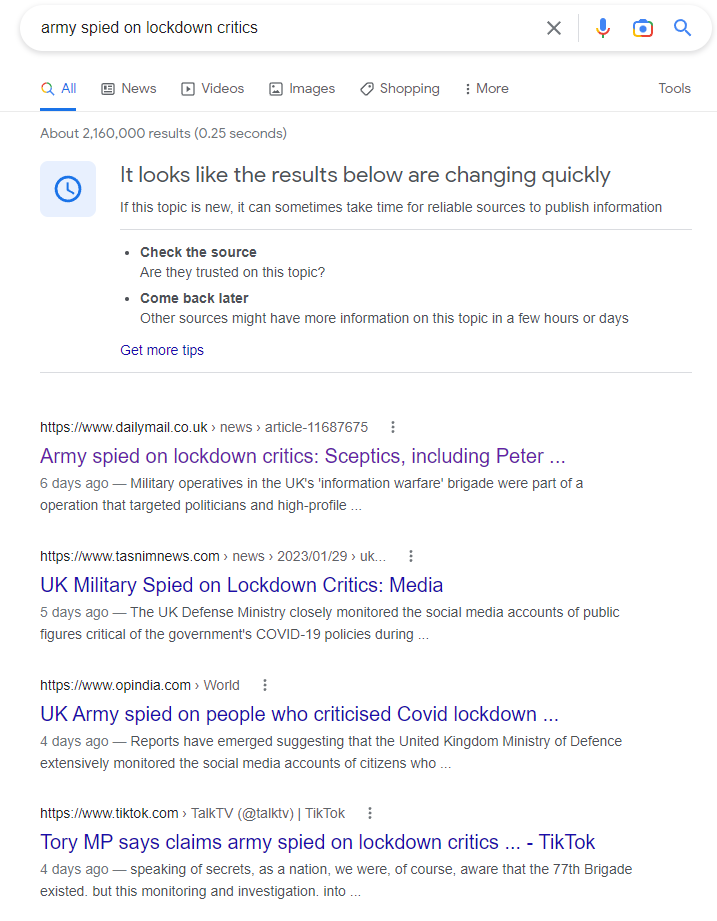The width and height of the screenshot is (717, 921).
Task: Open three-dot menu for Daily Mail result
Action: click(393, 427)
